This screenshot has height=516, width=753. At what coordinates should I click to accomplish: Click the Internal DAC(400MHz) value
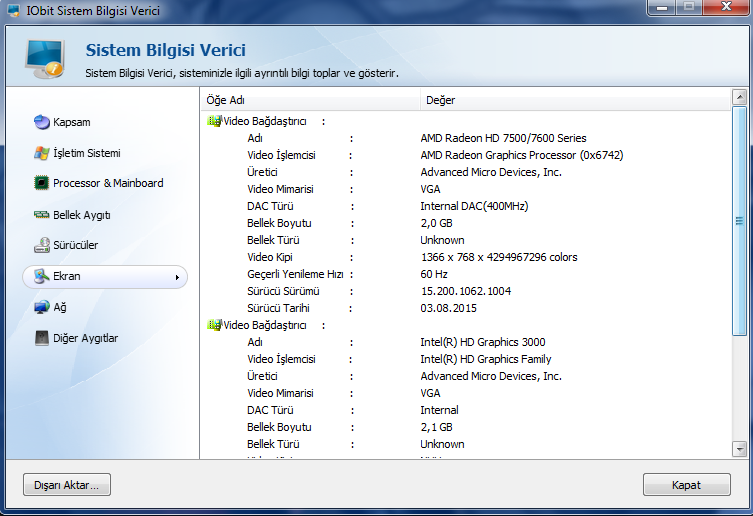coord(474,206)
